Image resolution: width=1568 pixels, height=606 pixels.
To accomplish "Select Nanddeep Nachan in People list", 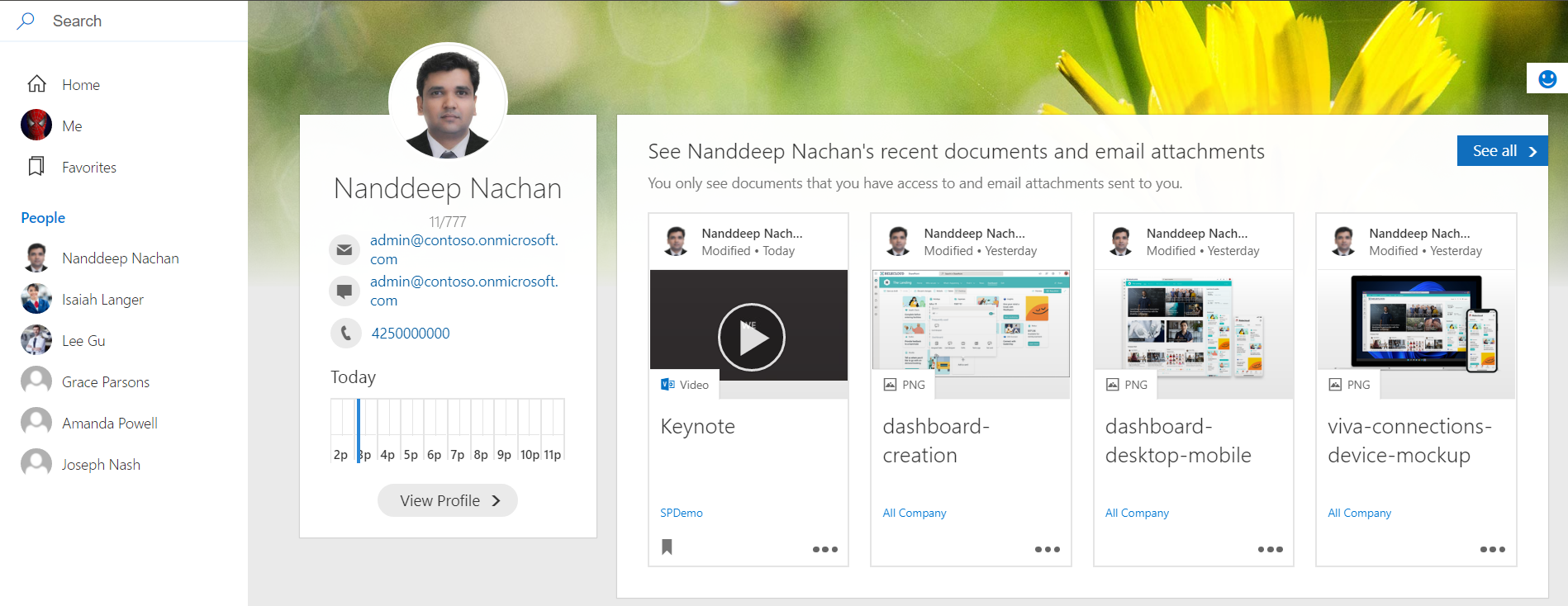I will click(x=121, y=258).
